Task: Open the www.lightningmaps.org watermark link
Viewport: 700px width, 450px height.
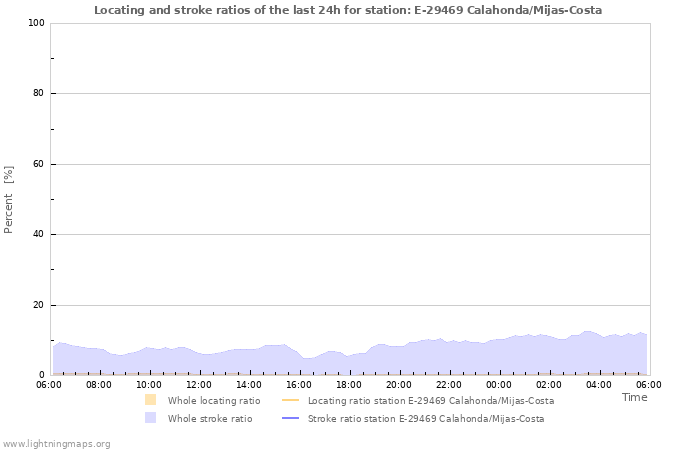Action: [57, 443]
